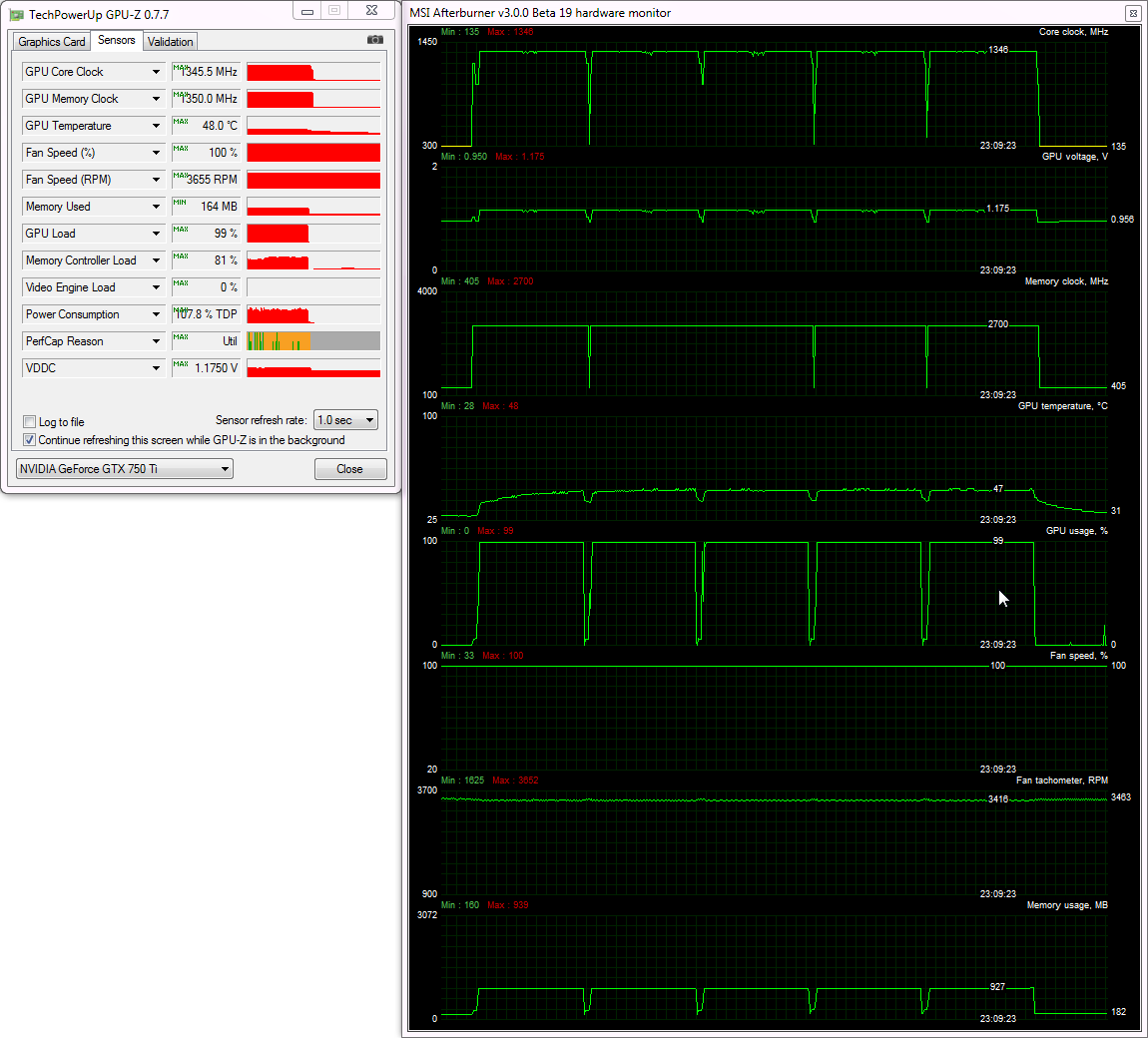Click the PerfCap Reason colored bar graph

tap(313, 341)
